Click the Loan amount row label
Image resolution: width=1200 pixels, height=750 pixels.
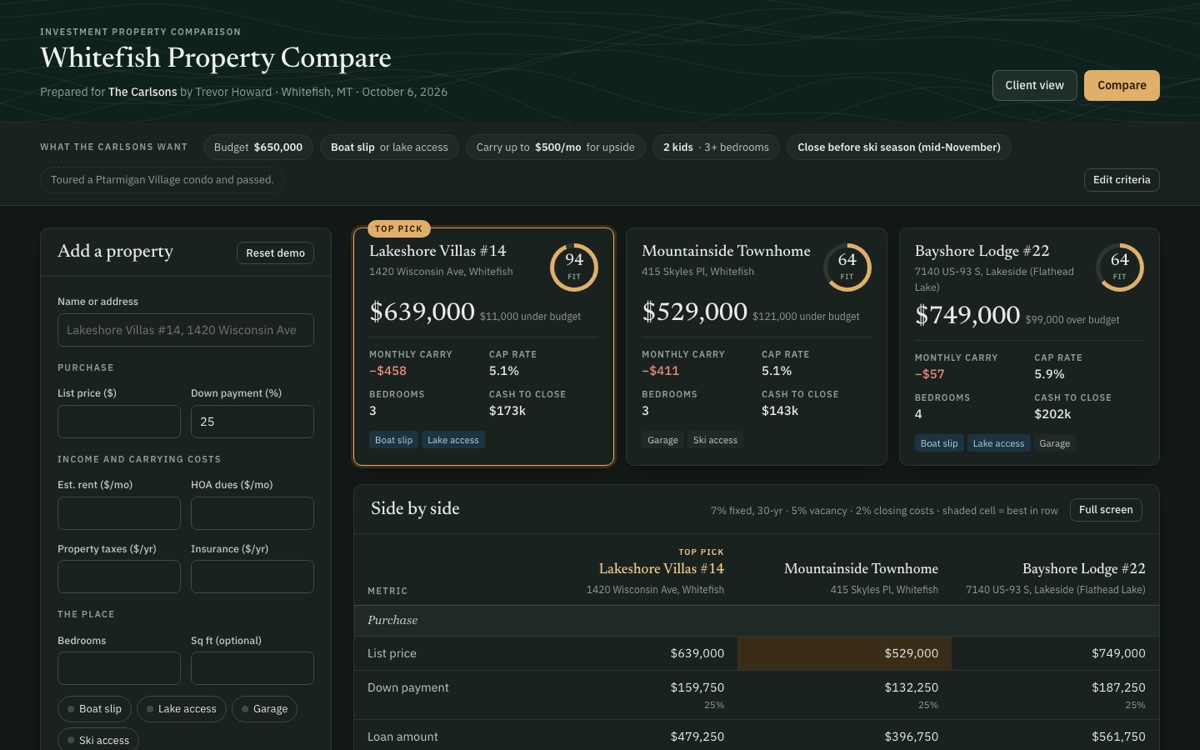tap(403, 737)
